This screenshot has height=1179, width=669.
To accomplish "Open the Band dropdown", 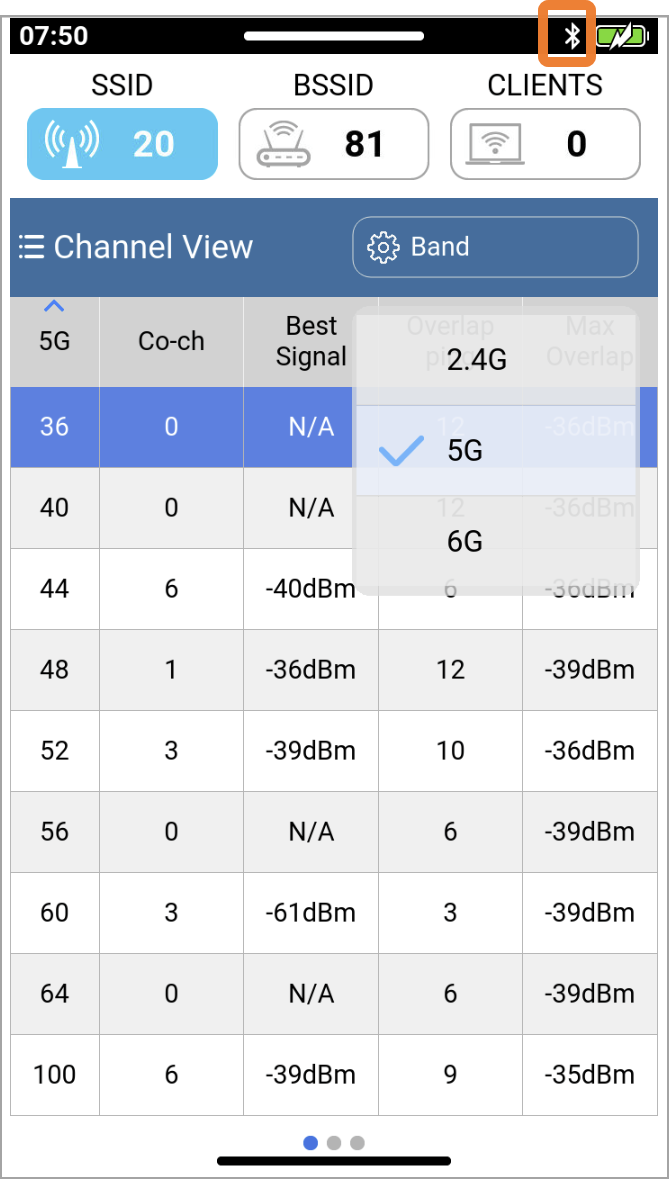I will [495, 247].
